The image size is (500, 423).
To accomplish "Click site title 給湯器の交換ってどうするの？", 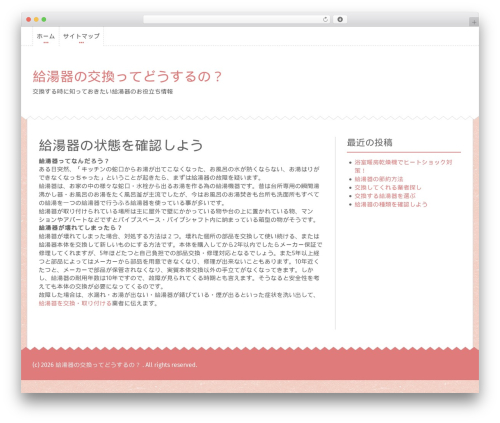I will point(127,77).
